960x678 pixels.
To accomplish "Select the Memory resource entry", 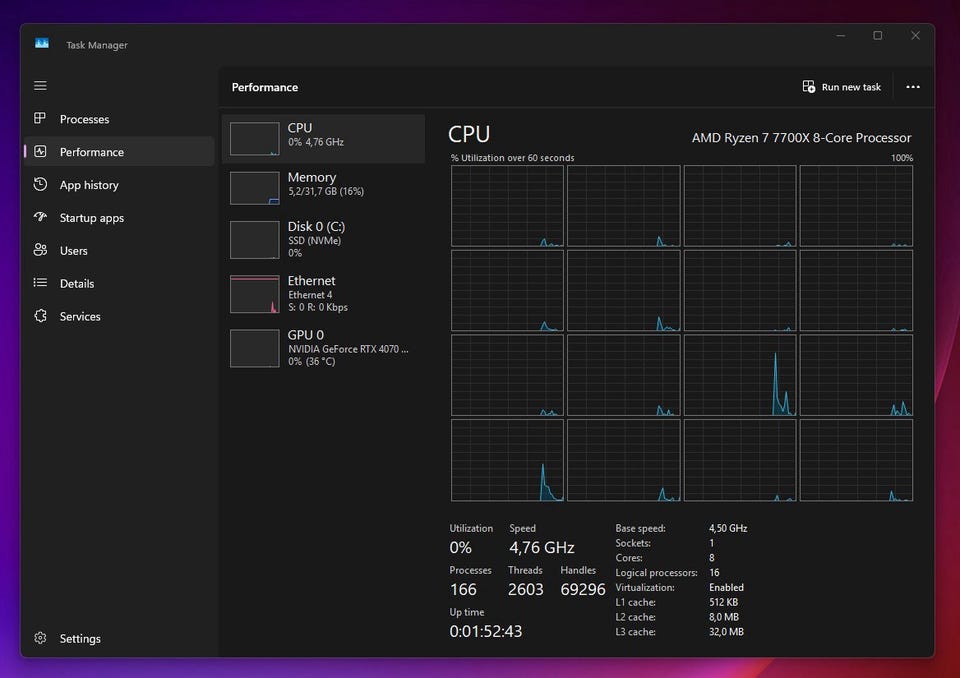I will coord(323,187).
